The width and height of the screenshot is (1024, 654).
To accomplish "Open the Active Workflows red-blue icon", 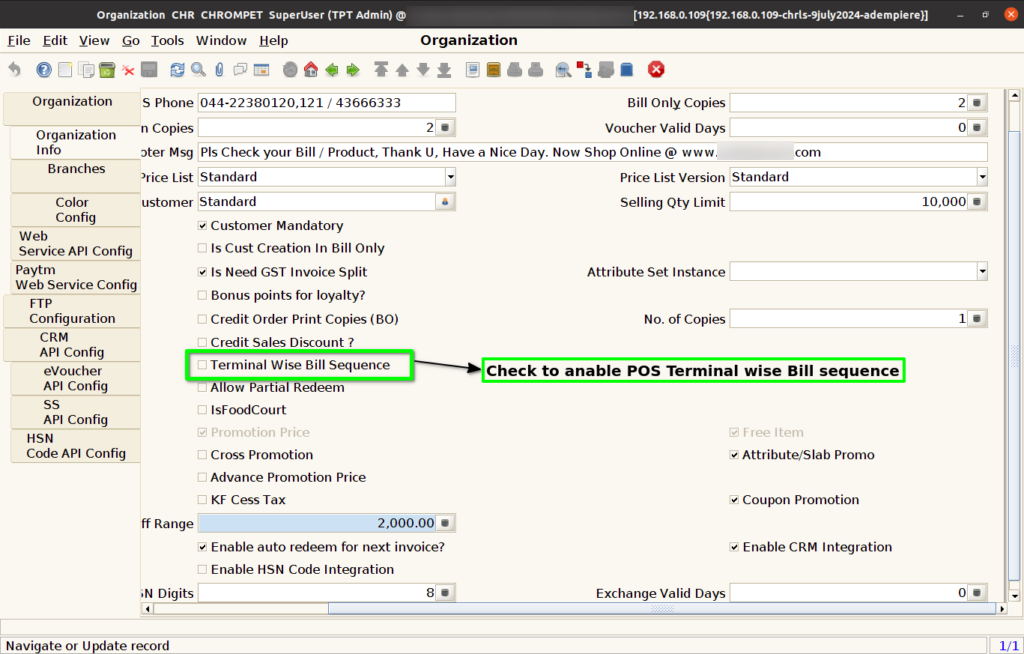I will (x=584, y=69).
